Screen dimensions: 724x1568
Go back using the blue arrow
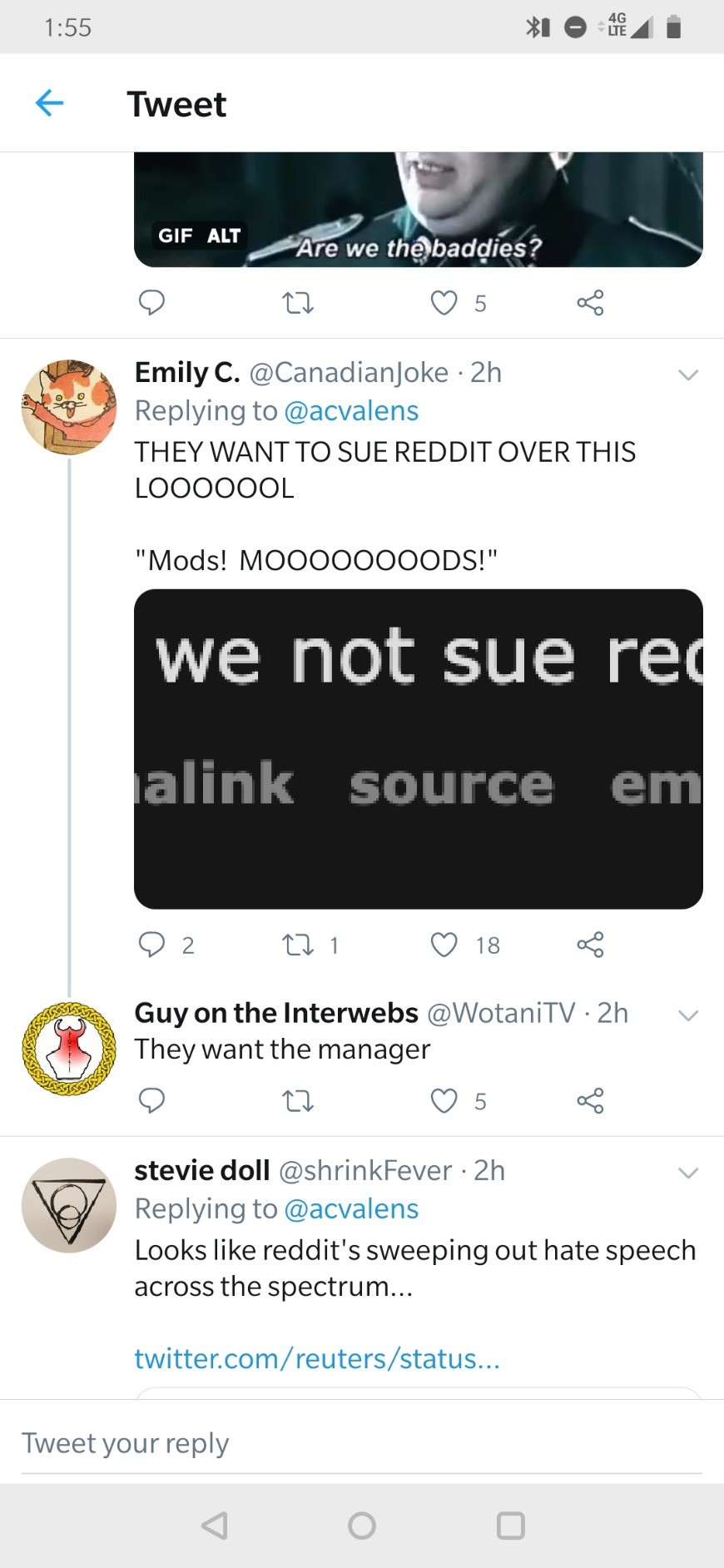pos(50,103)
